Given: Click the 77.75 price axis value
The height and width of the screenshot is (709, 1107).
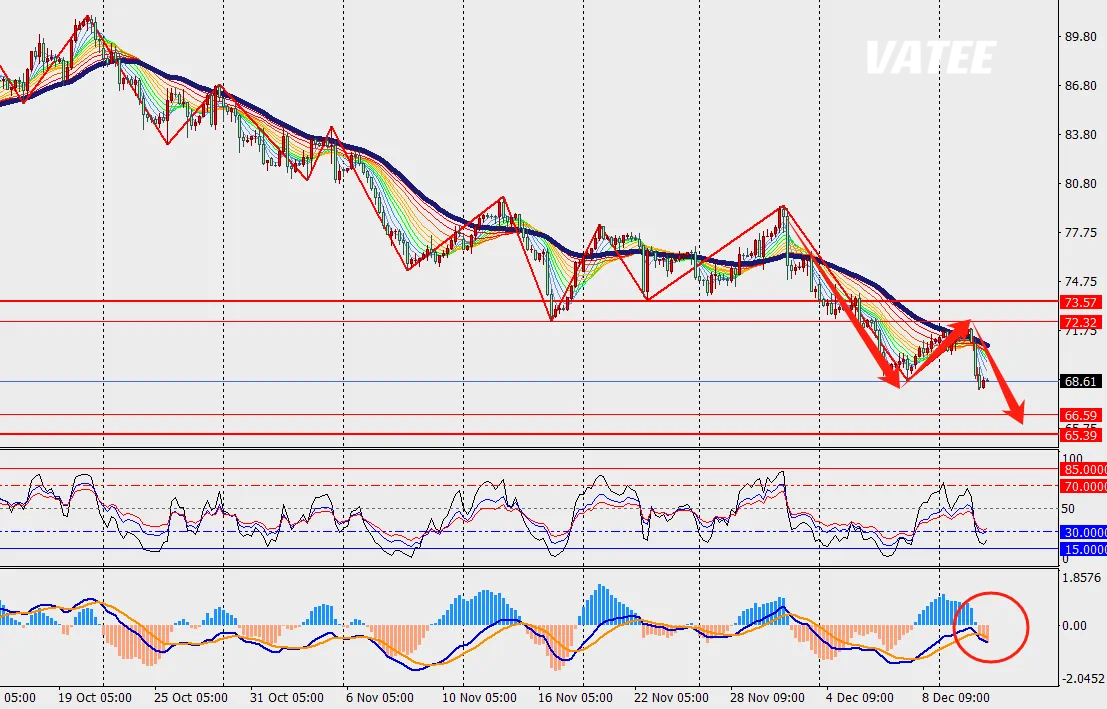Looking at the screenshot, I should tap(1079, 232).
